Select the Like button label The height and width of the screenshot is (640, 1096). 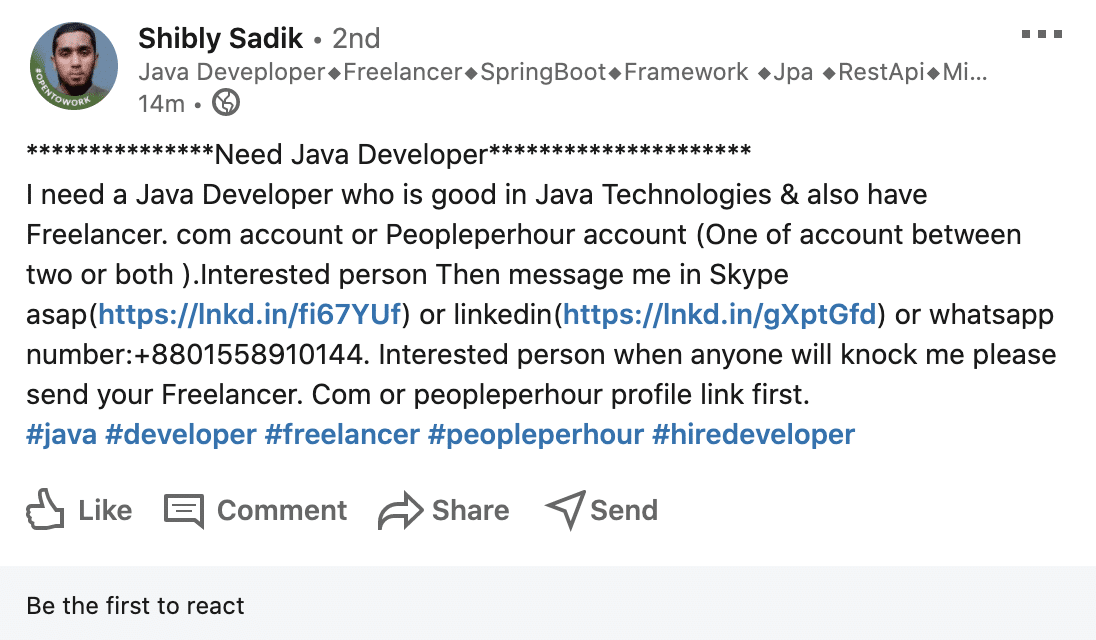[103, 510]
